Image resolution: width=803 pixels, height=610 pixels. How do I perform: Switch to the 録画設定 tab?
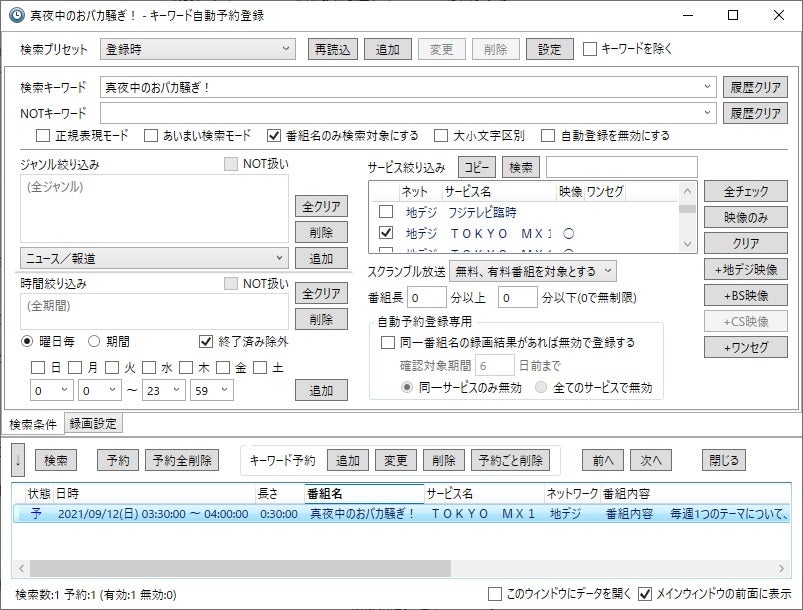pyautogui.click(x=93, y=424)
